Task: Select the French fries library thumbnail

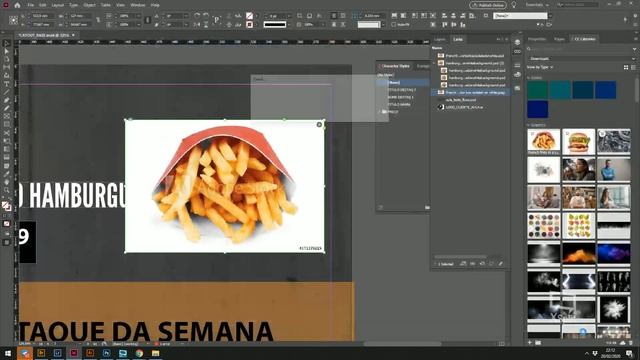Action: click(x=544, y=142)
